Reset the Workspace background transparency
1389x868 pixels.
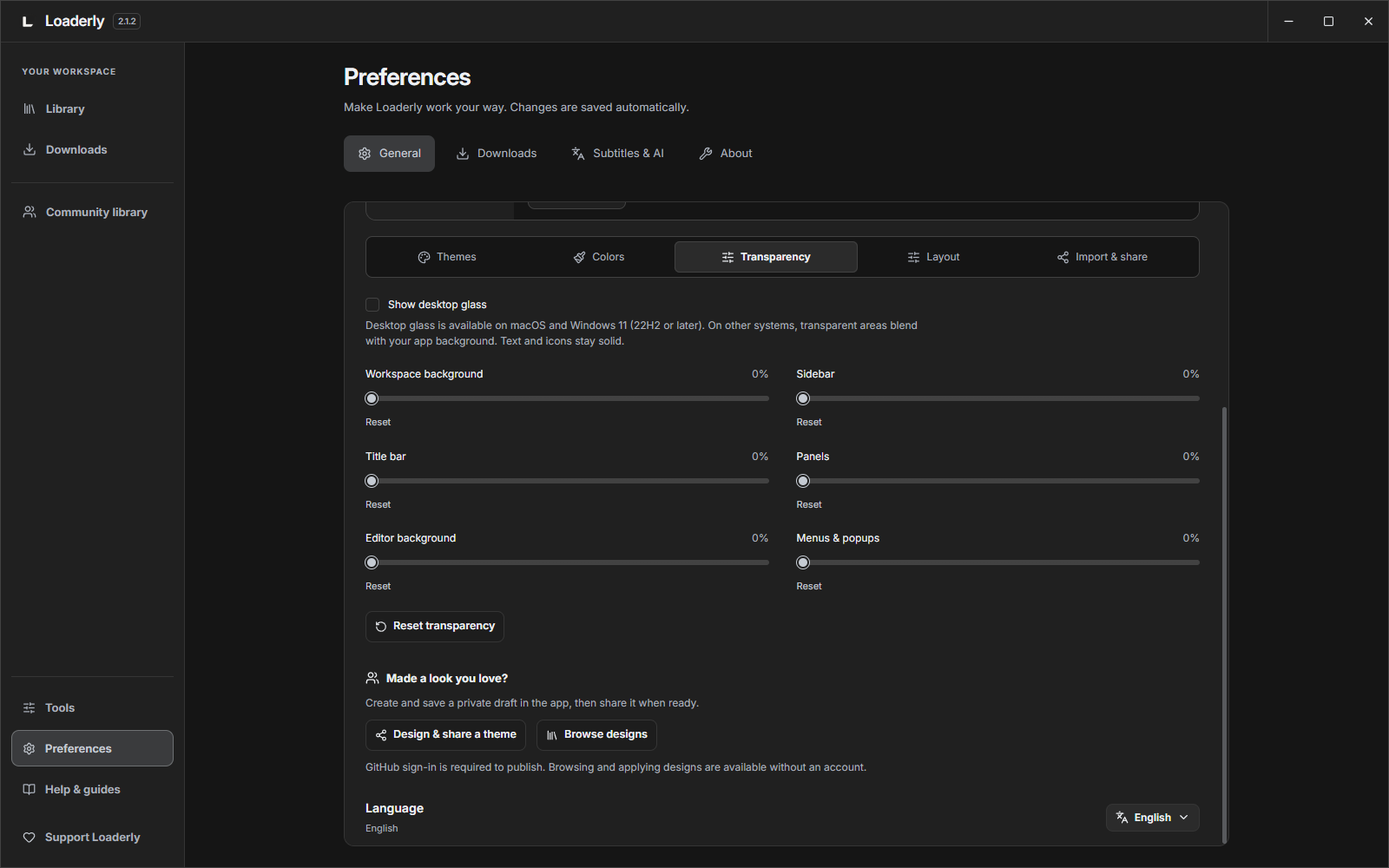(378, 422)
